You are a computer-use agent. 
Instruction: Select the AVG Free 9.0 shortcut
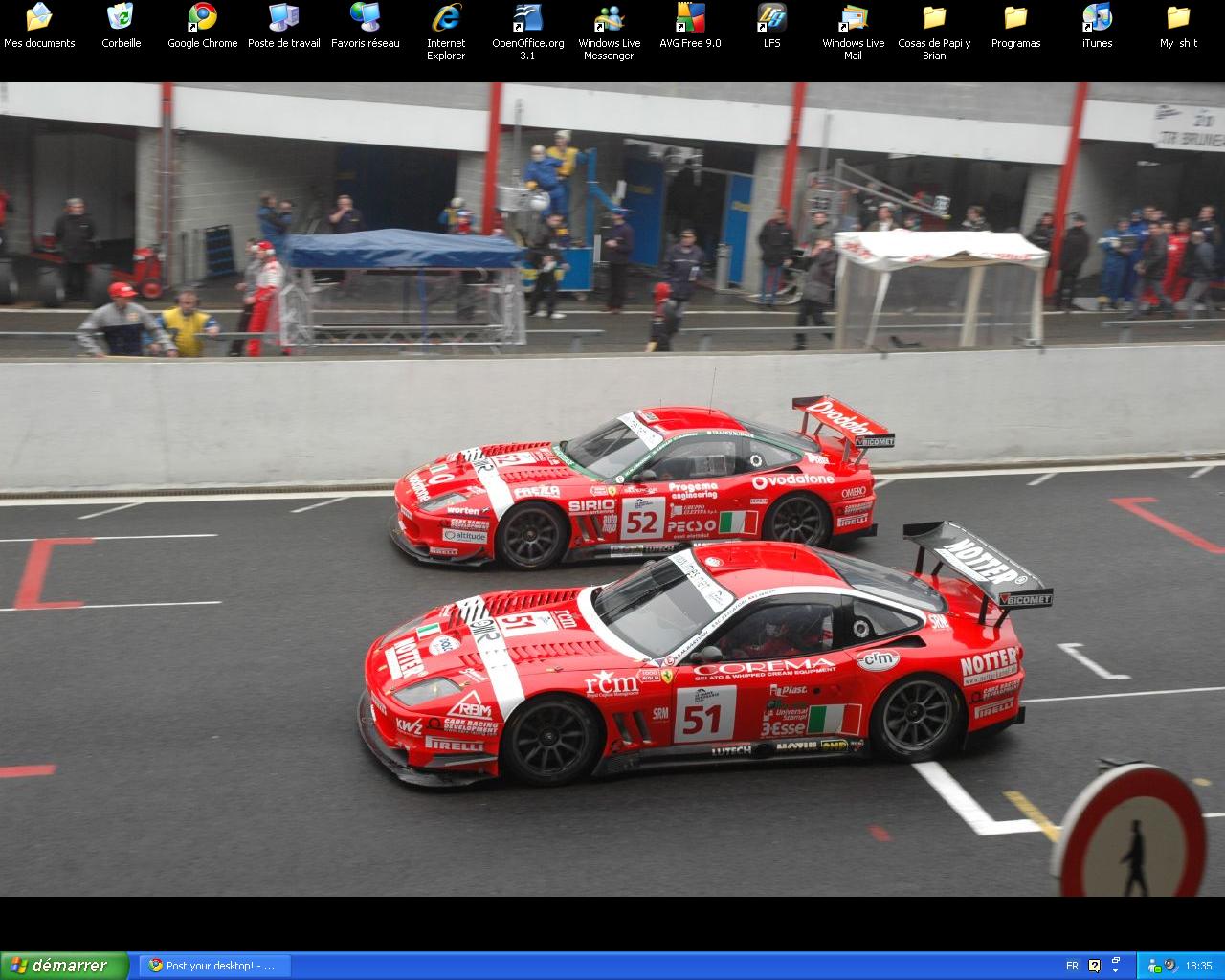[690, 26]
